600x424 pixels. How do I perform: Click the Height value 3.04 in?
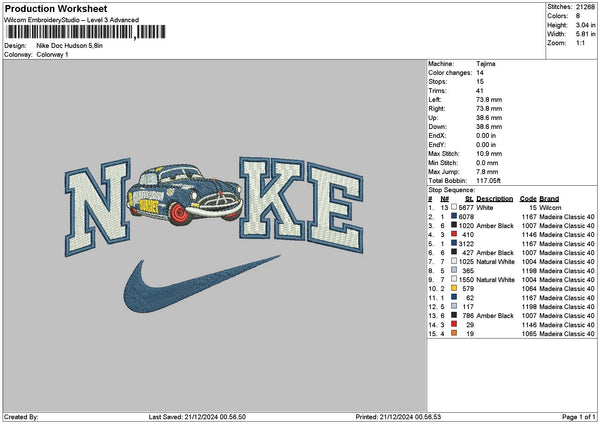[585, 25]
